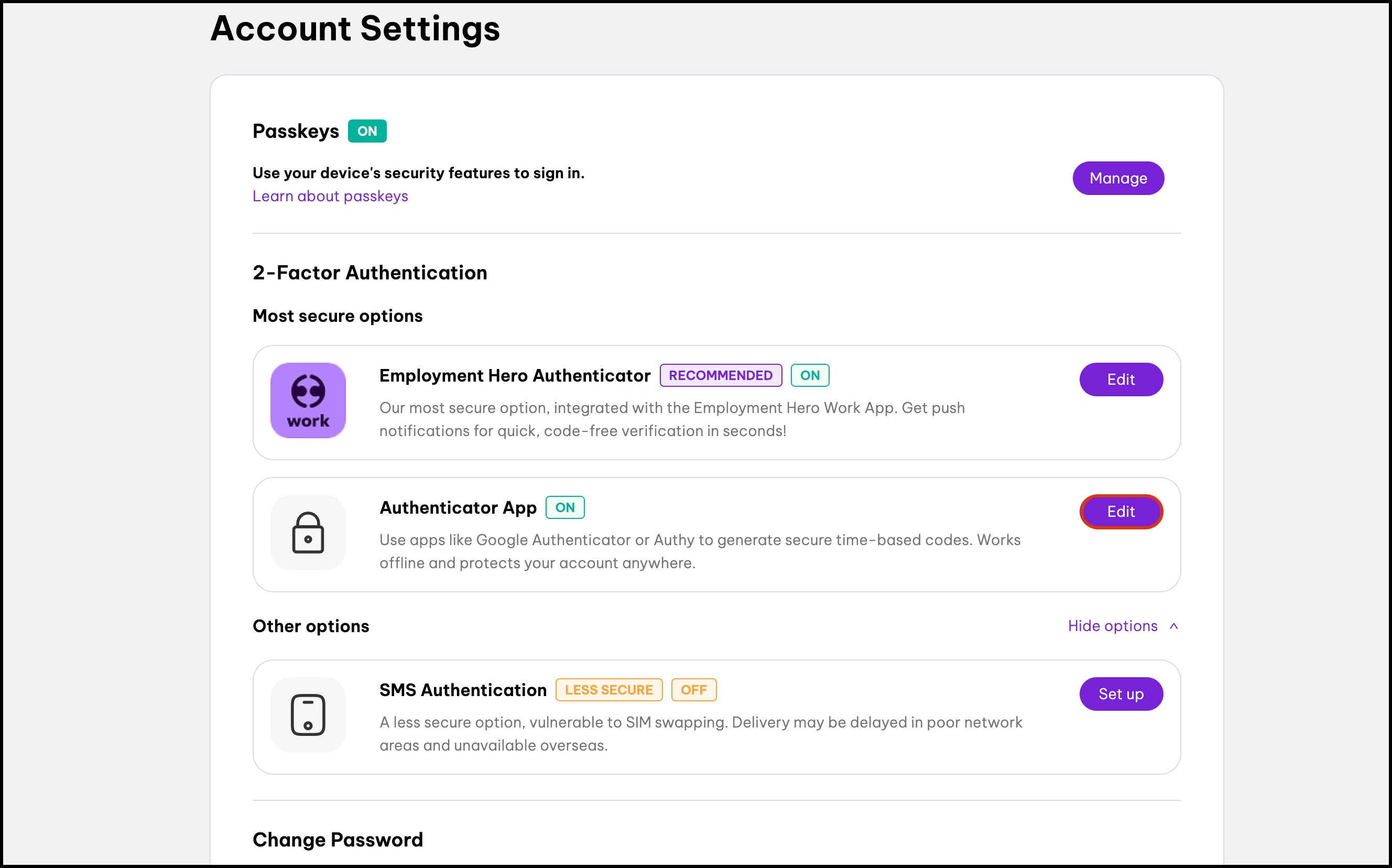The height and width of the screenshot is (868, 1392).
Task: Click the SMS Authentication title
Action: click(463, 690)
